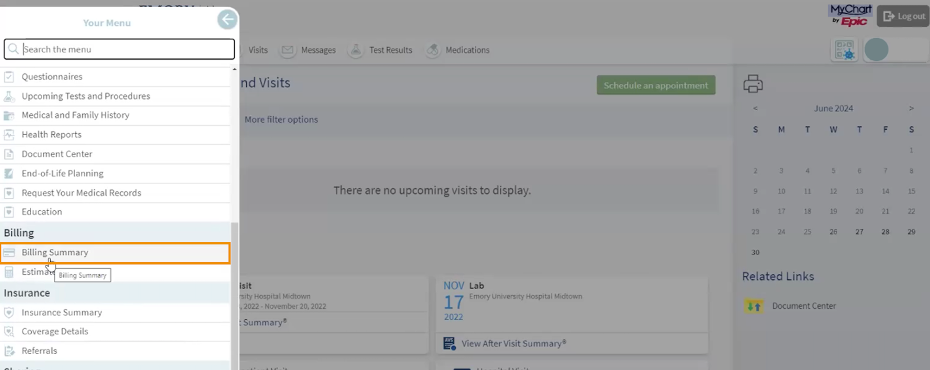Click the flask icon beside Upcoming Tests
Screen dimensions: 930x370
(9, 96)
